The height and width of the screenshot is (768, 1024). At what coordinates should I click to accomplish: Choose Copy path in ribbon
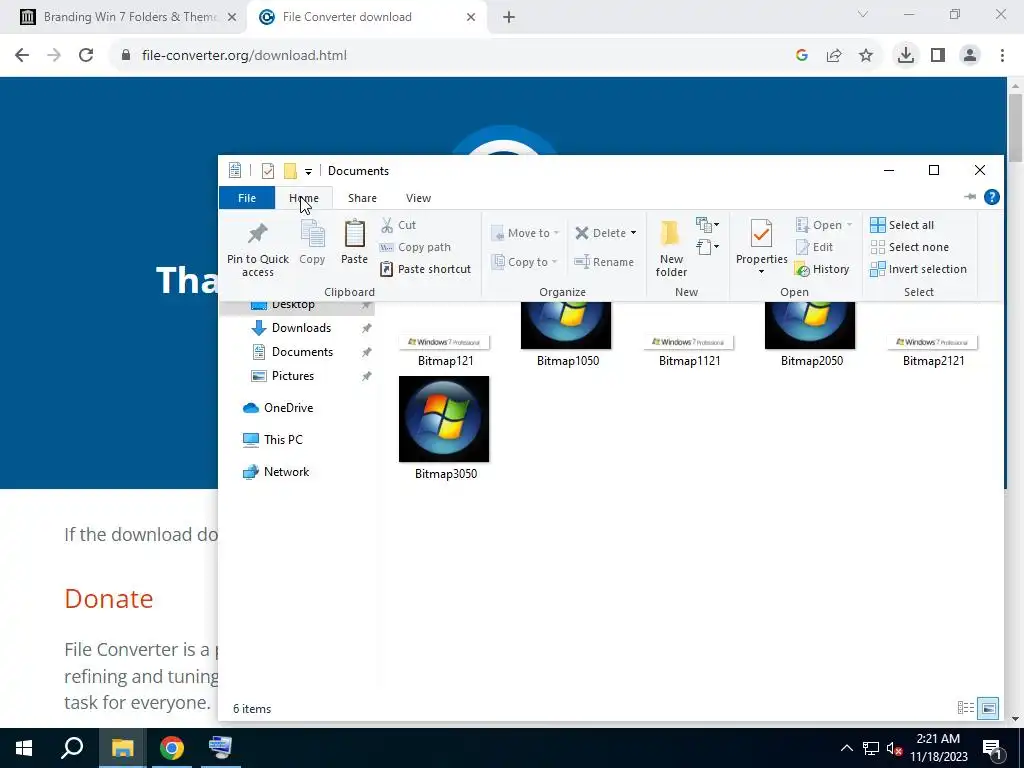[x=415, y=247]
